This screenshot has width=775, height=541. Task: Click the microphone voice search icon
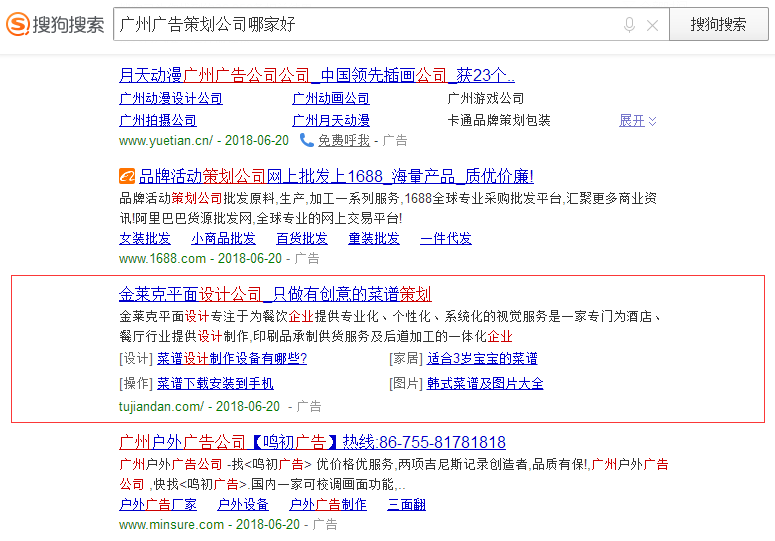[x=629, y=25]
